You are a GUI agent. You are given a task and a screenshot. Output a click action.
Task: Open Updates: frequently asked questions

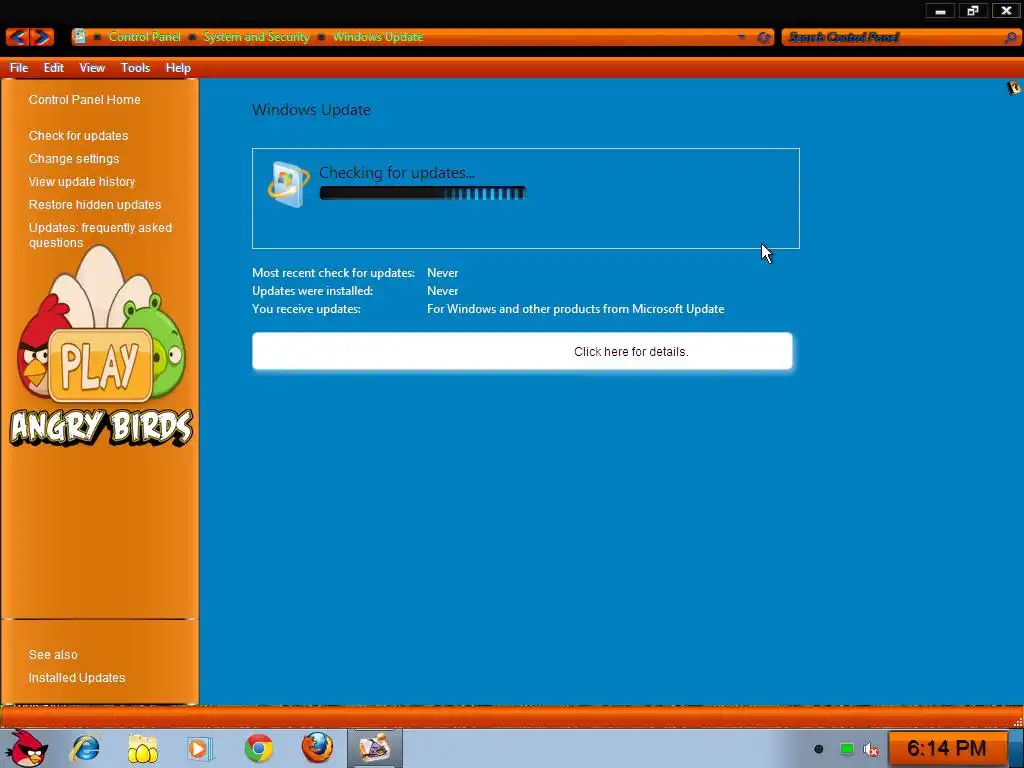coord(100,234)
